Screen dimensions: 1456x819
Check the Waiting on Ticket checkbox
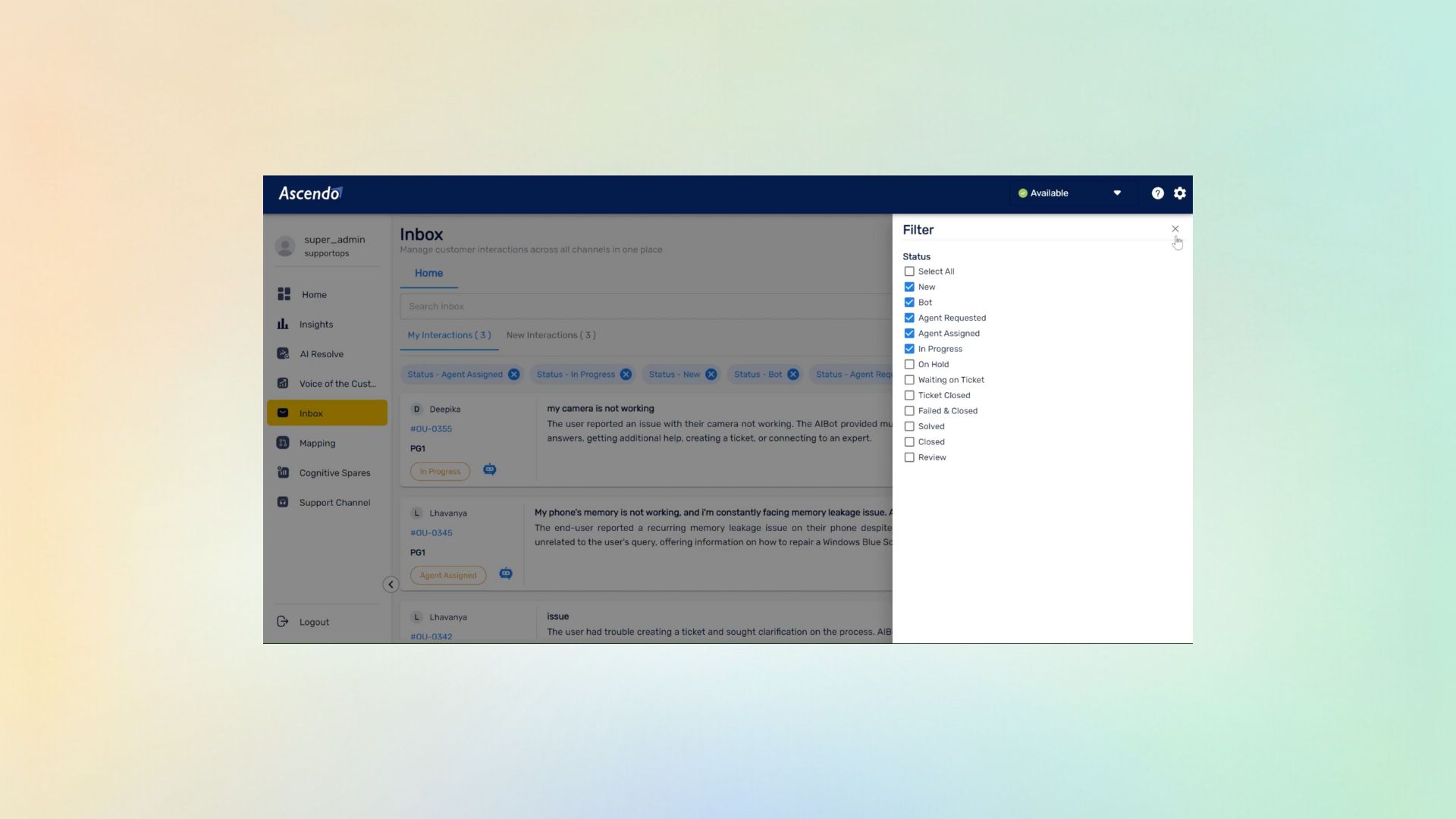(909, 380)
